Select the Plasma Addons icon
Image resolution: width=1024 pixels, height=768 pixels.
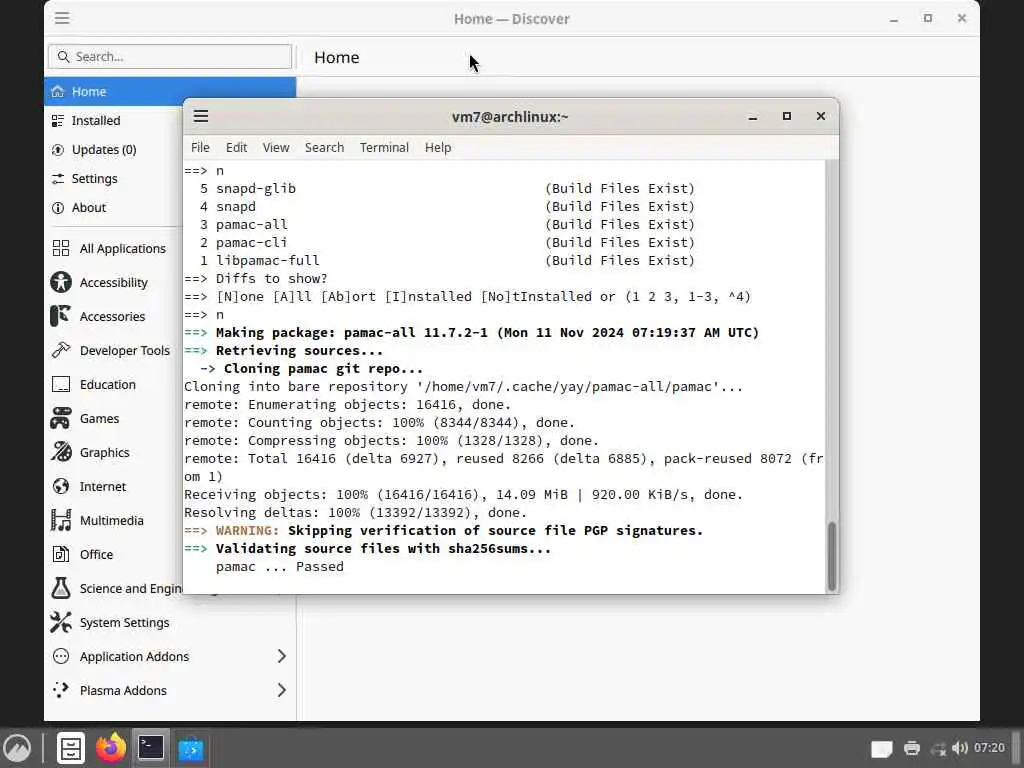[x=61, y=690]
